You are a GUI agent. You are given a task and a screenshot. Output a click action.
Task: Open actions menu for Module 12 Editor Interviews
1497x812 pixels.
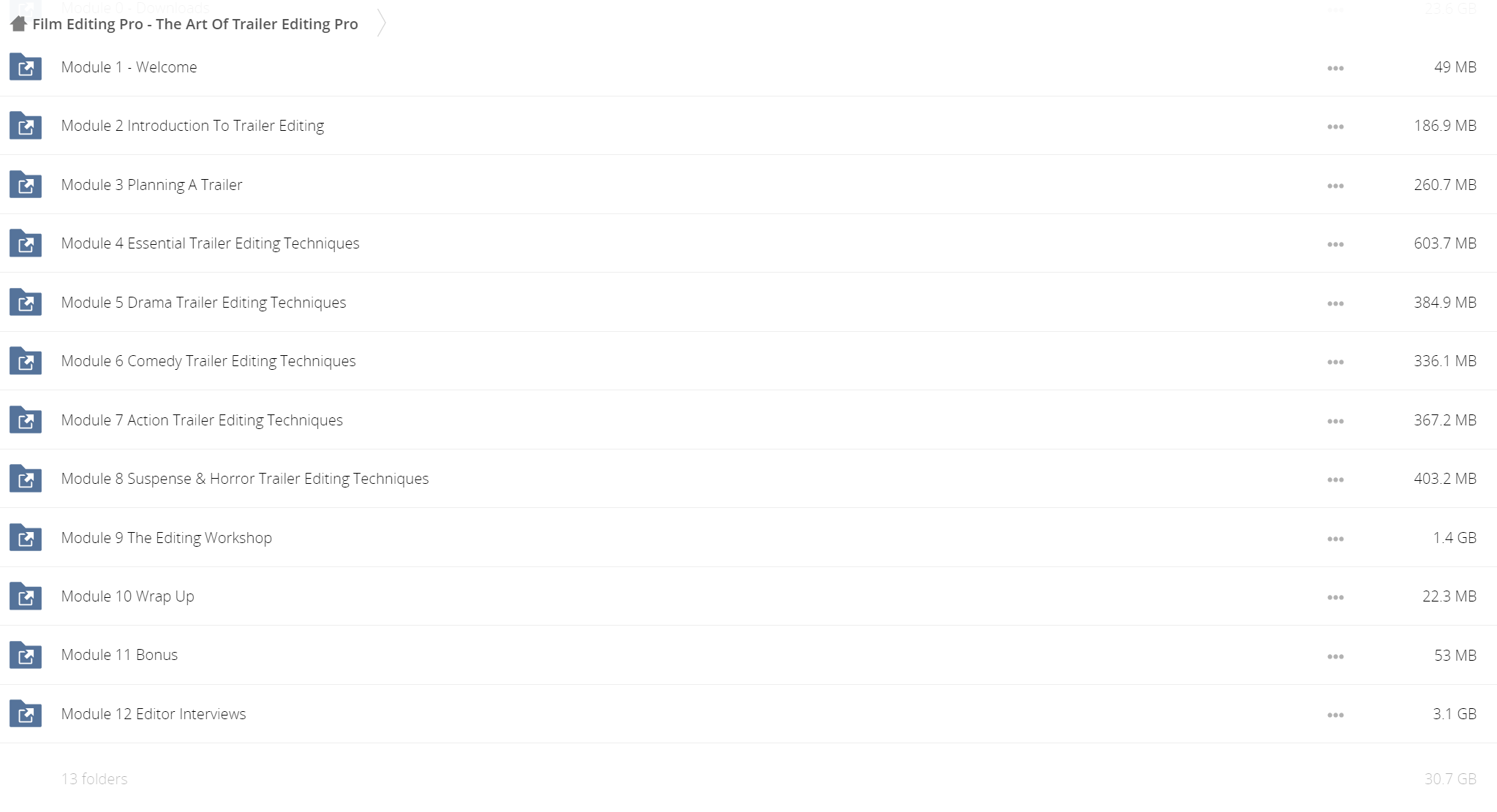point(1335,715)
